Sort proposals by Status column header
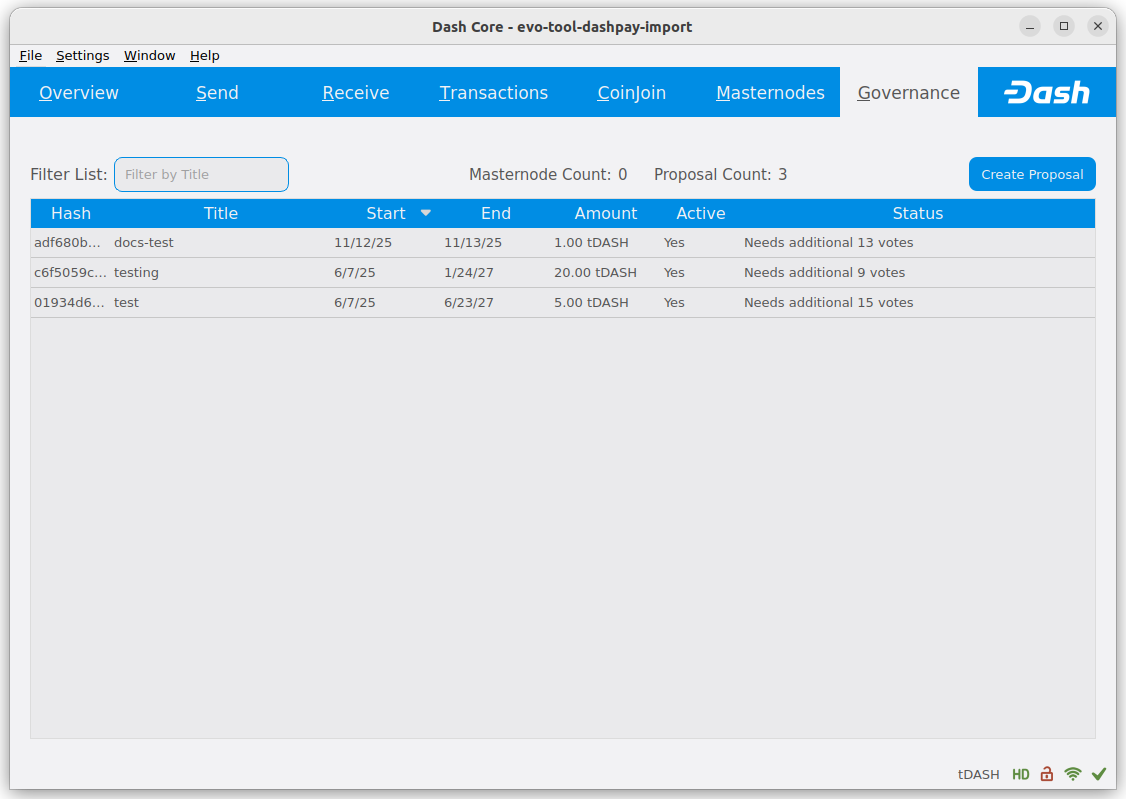Viewport: 1126px width, 799px height. pos(917,213)
